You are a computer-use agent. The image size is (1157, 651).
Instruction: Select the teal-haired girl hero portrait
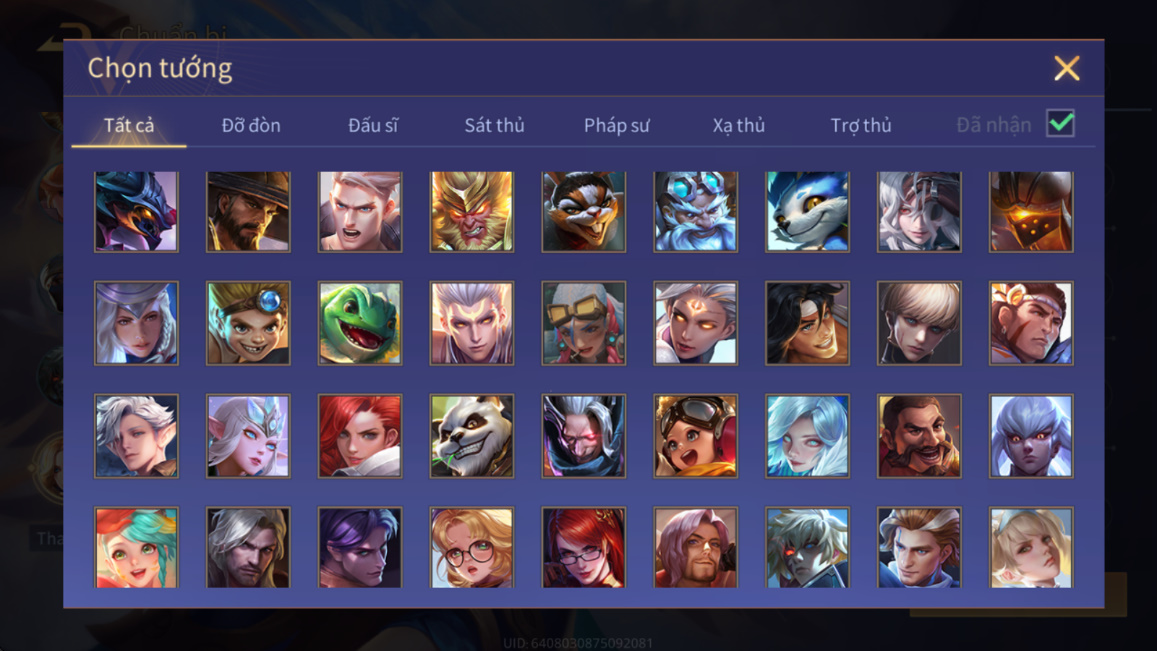[137, 548]
